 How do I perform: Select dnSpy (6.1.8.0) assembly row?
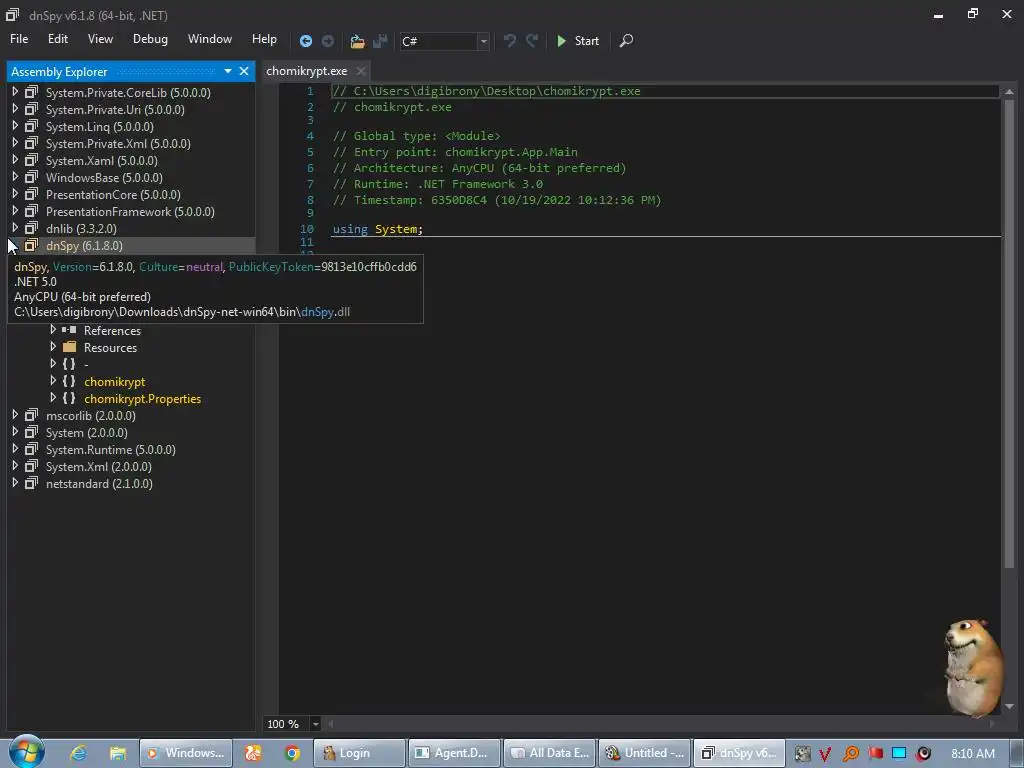point(131,246)
